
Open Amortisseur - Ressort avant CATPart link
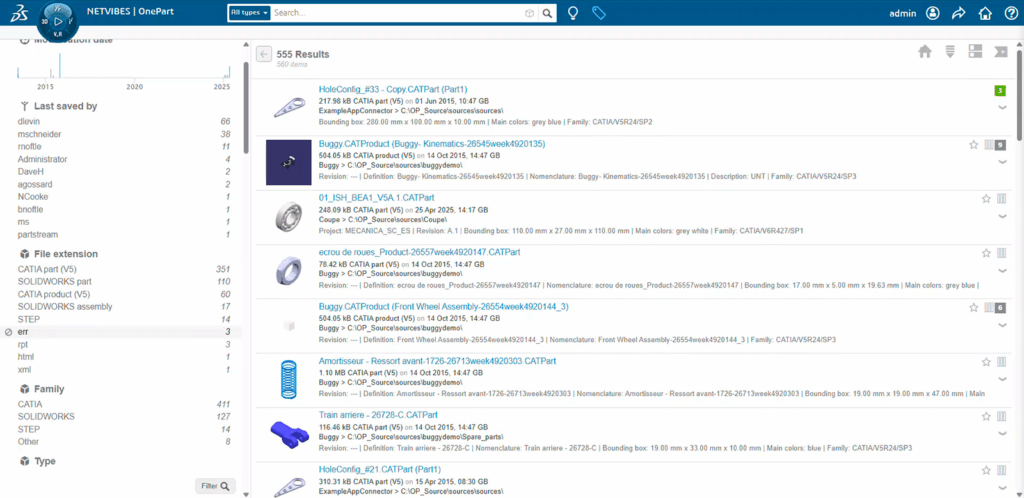click(x=438, y=360)
